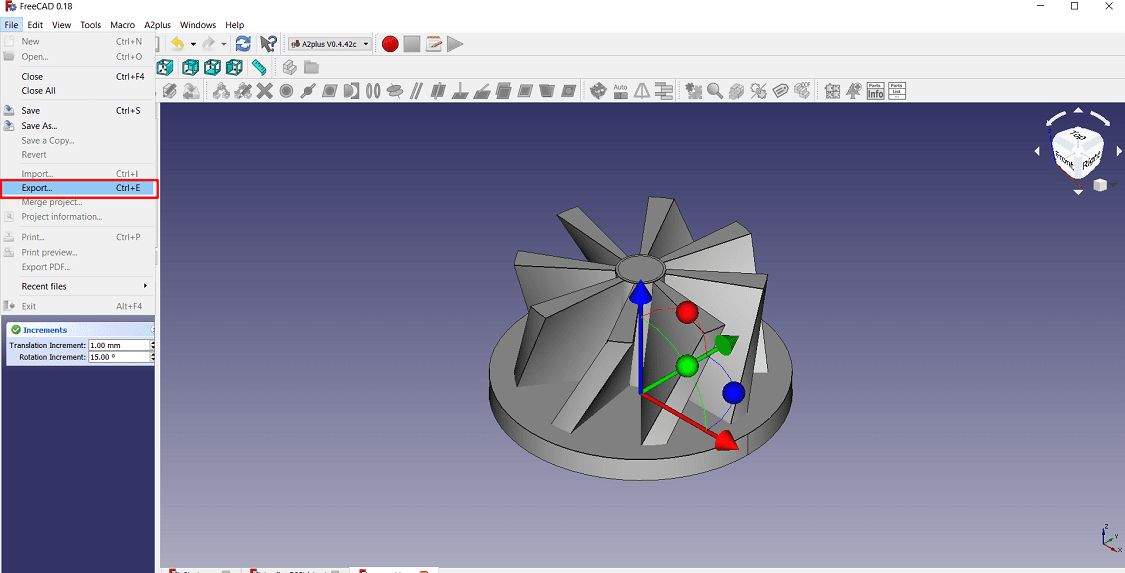Click the navigation cube left arrow
The image size is (1125, 573).
(1037, 151)
